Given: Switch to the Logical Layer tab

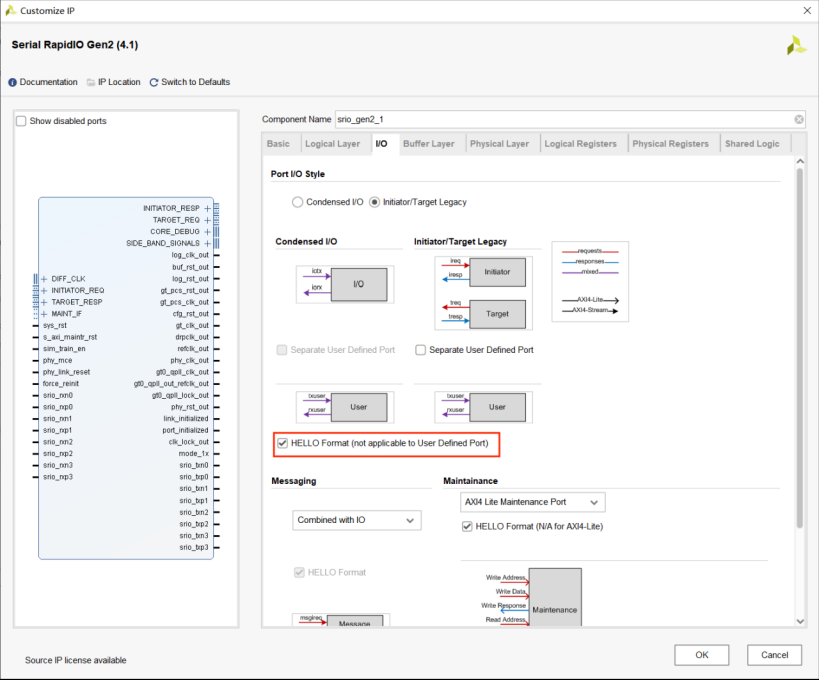Looking at the screenshot, I should click(332, 144).
